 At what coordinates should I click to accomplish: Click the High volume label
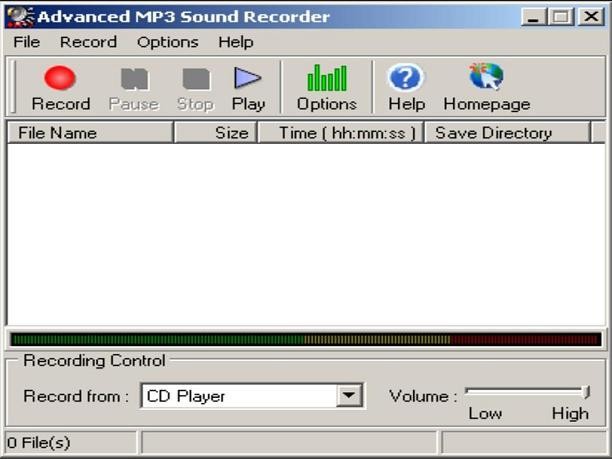(x=570, y=413)
